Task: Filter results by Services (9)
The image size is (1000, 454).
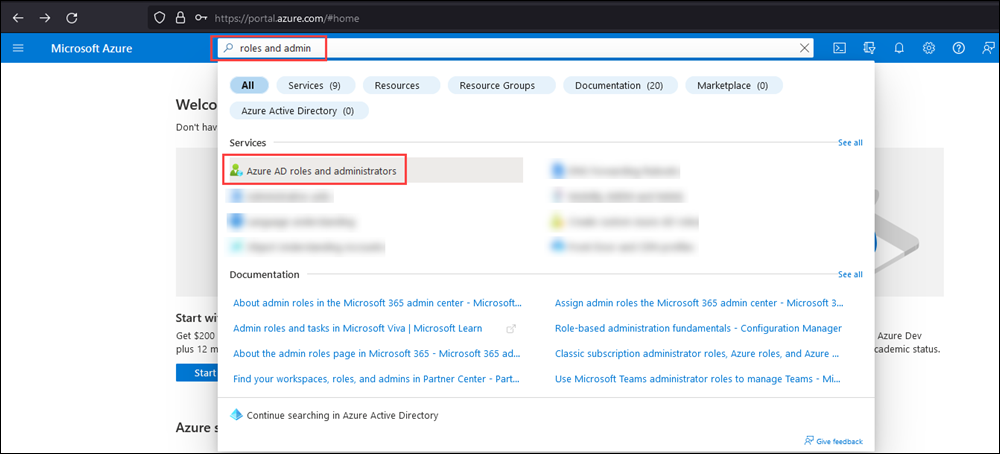Action: 314,86
